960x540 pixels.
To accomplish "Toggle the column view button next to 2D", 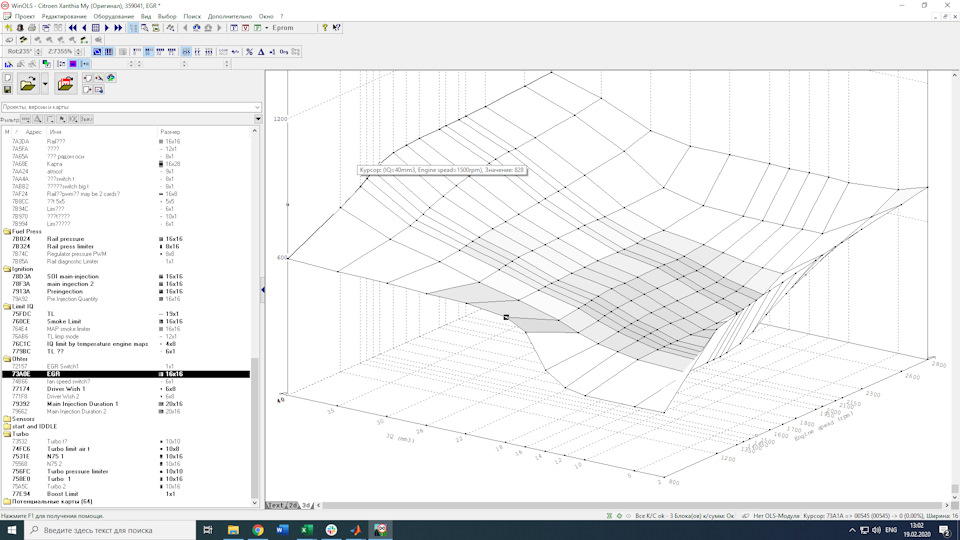I will pos(108,52).
